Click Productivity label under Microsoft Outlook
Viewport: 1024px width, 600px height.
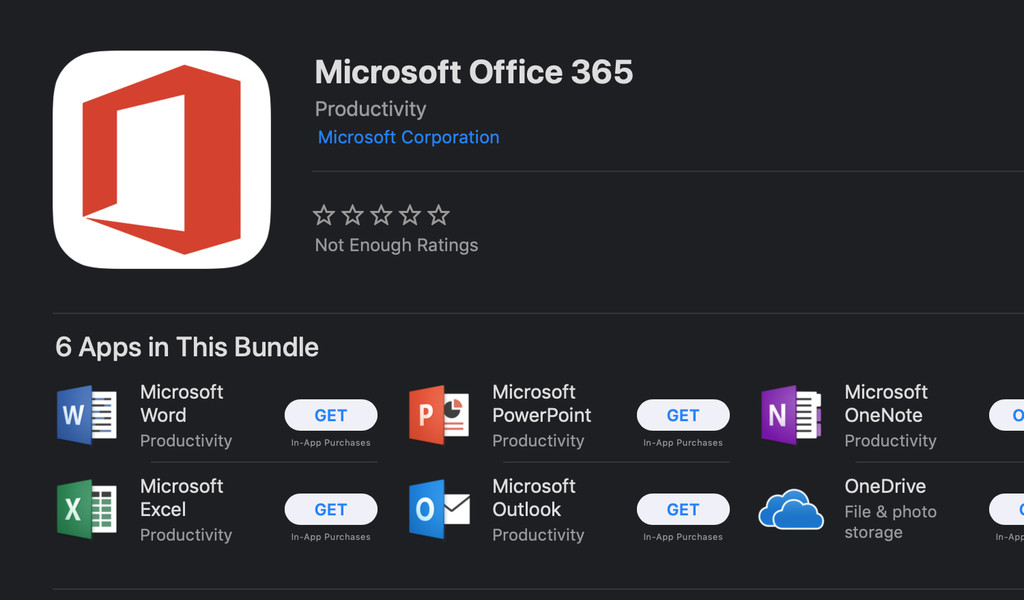click(x=538, y=535)
